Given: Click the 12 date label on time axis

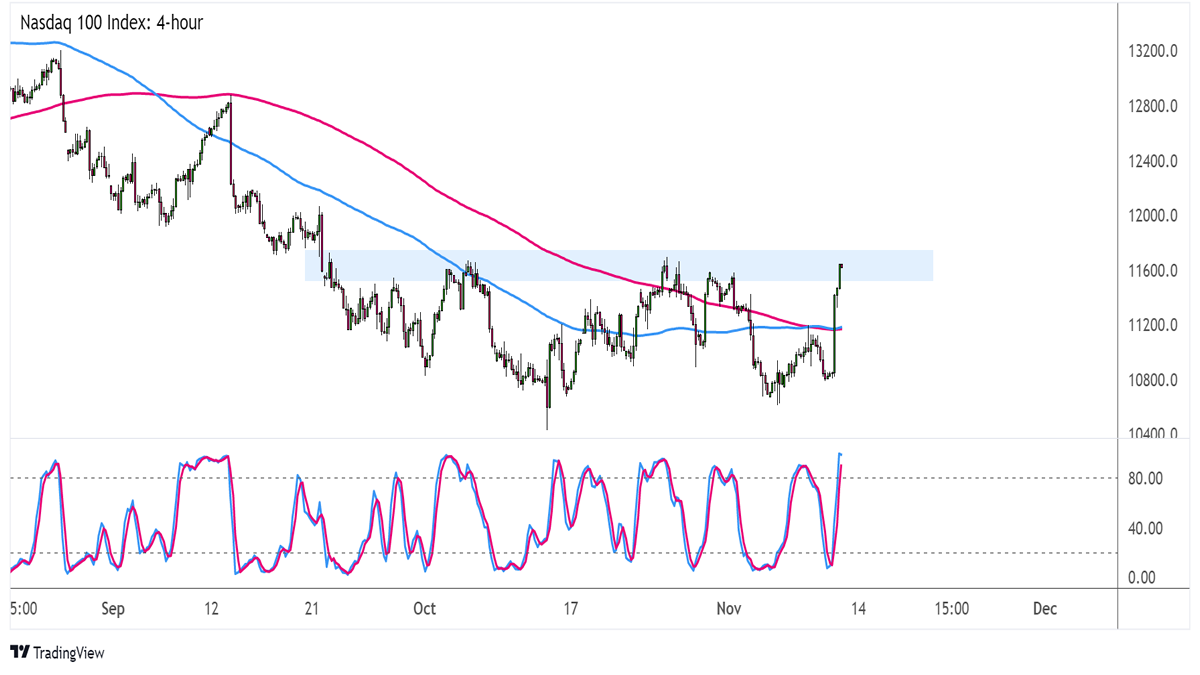Looking at the screenshot, I should coord(211,608).
